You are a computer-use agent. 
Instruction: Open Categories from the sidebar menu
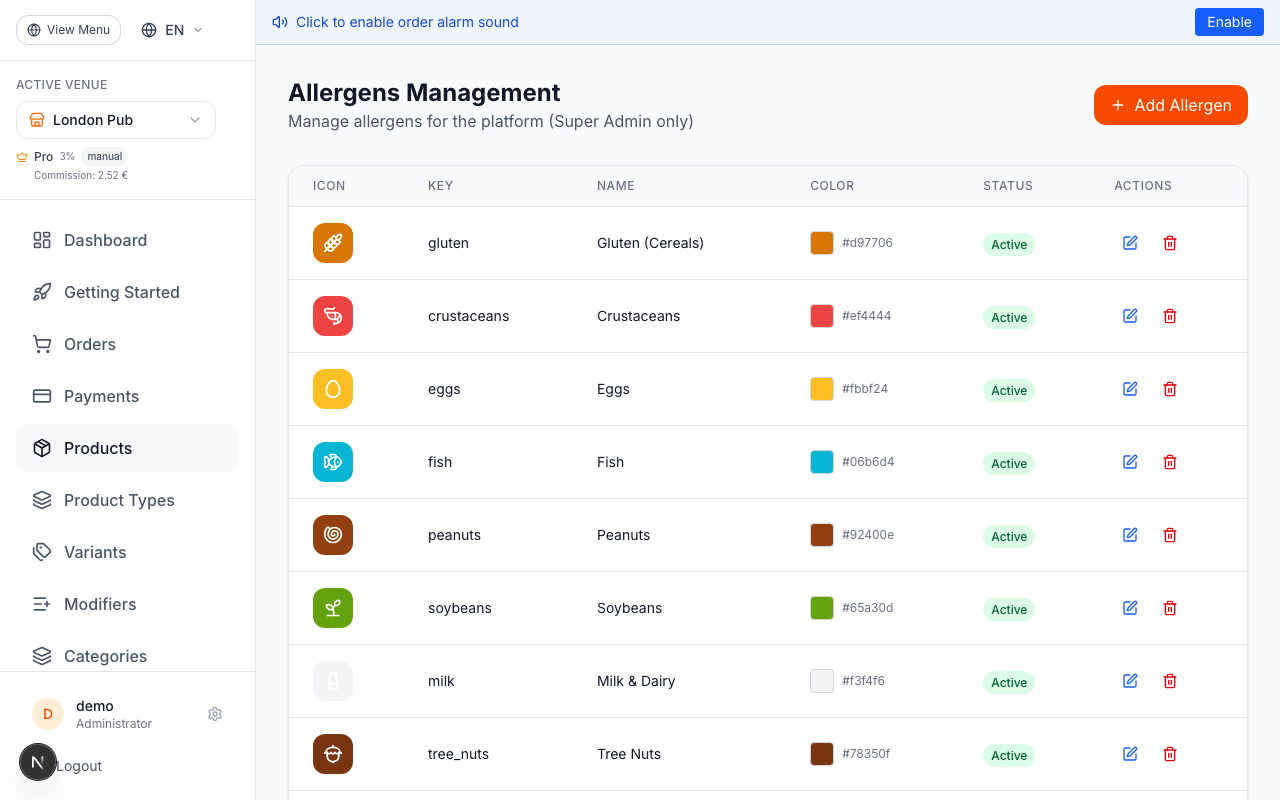pyautogui.click(x=104, y=656)
